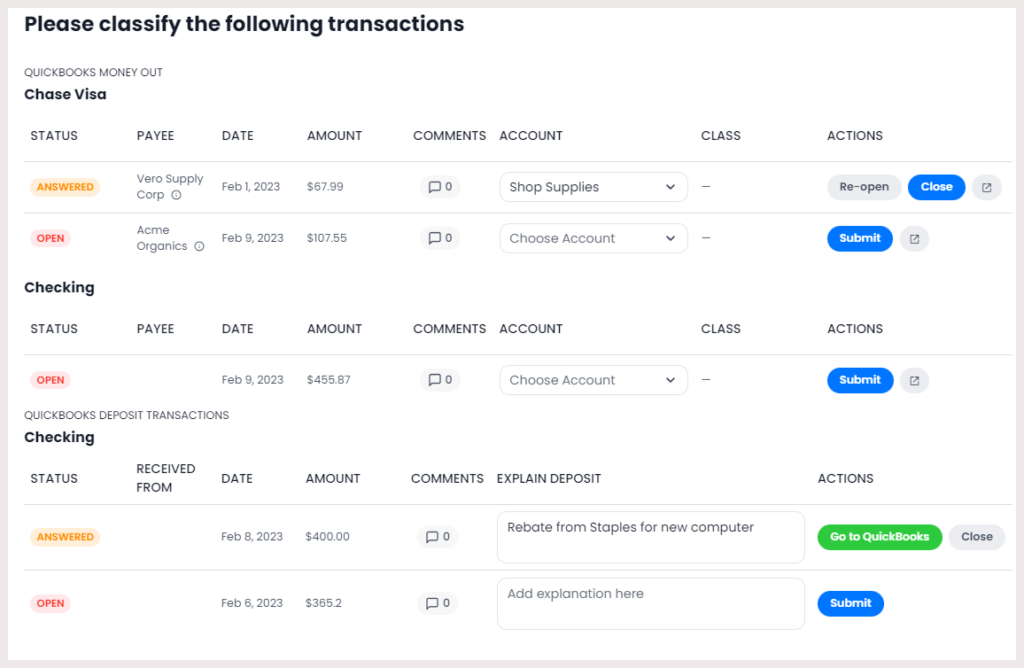The image size is (1024, 668).
Task: Open comments bubble for $455.87 transaction
Action: click(x=440, y=380)
